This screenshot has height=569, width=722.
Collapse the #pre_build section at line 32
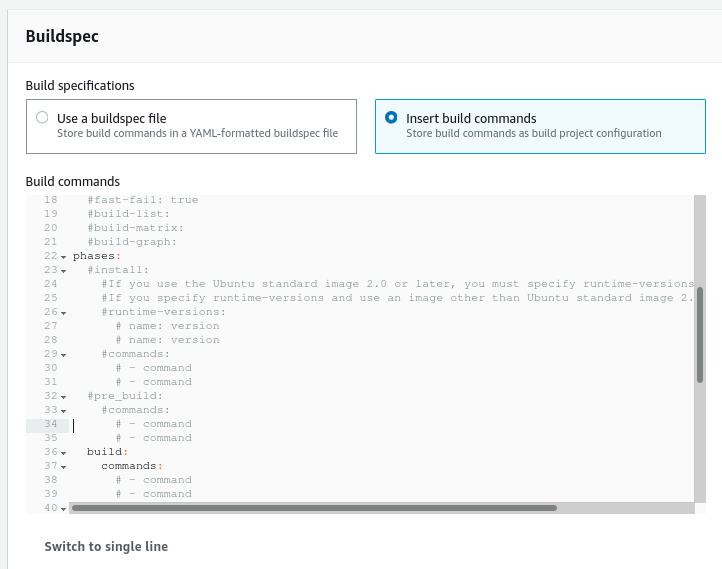(64, 397)
